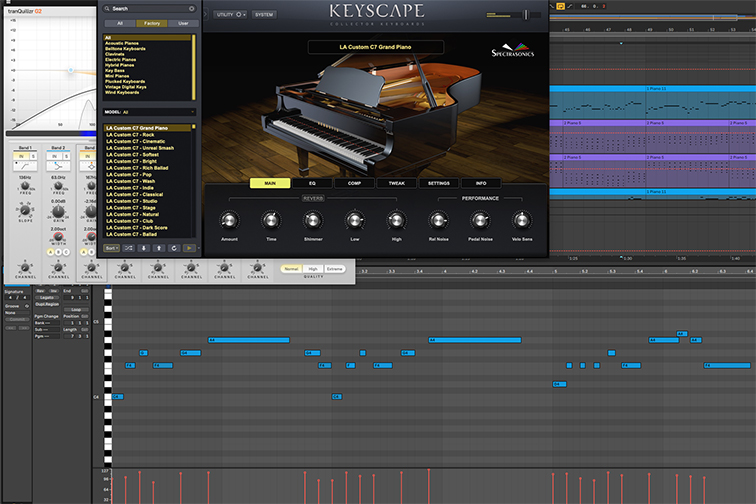Click the SYSTEM button

click(264, 14)
